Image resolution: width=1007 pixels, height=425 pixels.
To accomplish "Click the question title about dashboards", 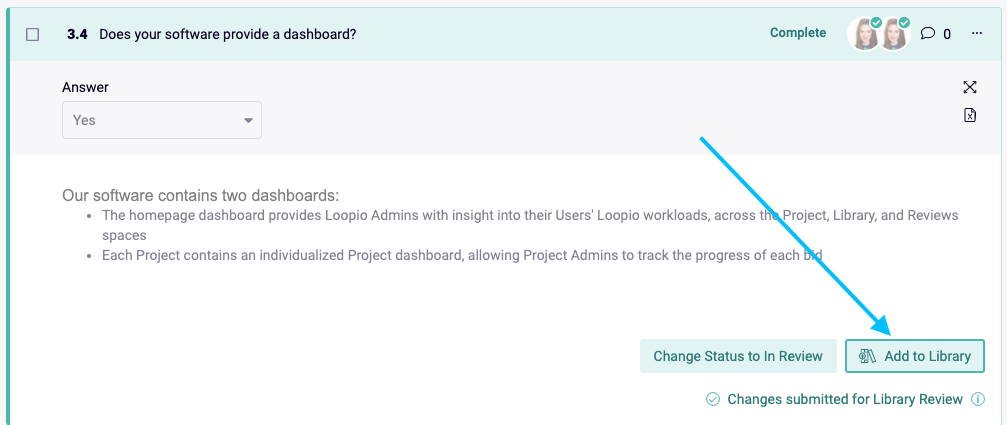I will [x=227, y=35].
